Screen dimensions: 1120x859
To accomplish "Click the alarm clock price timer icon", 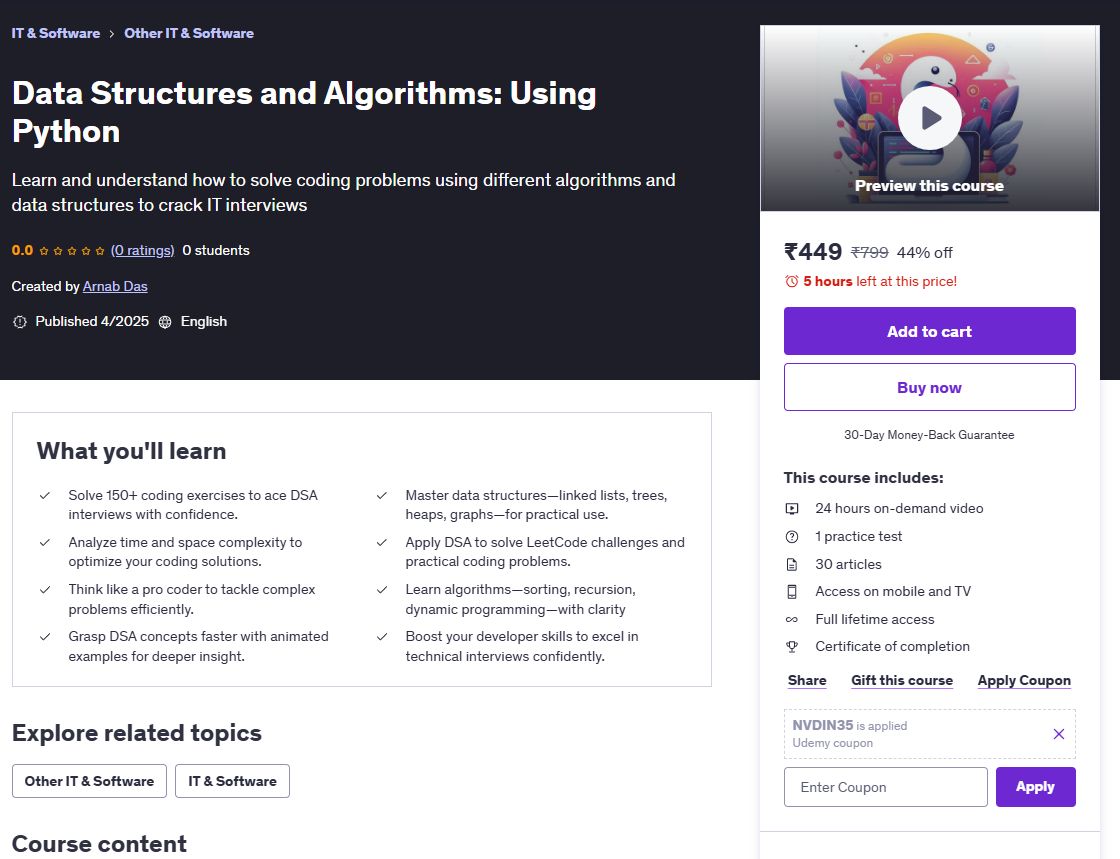I will 792,281.
